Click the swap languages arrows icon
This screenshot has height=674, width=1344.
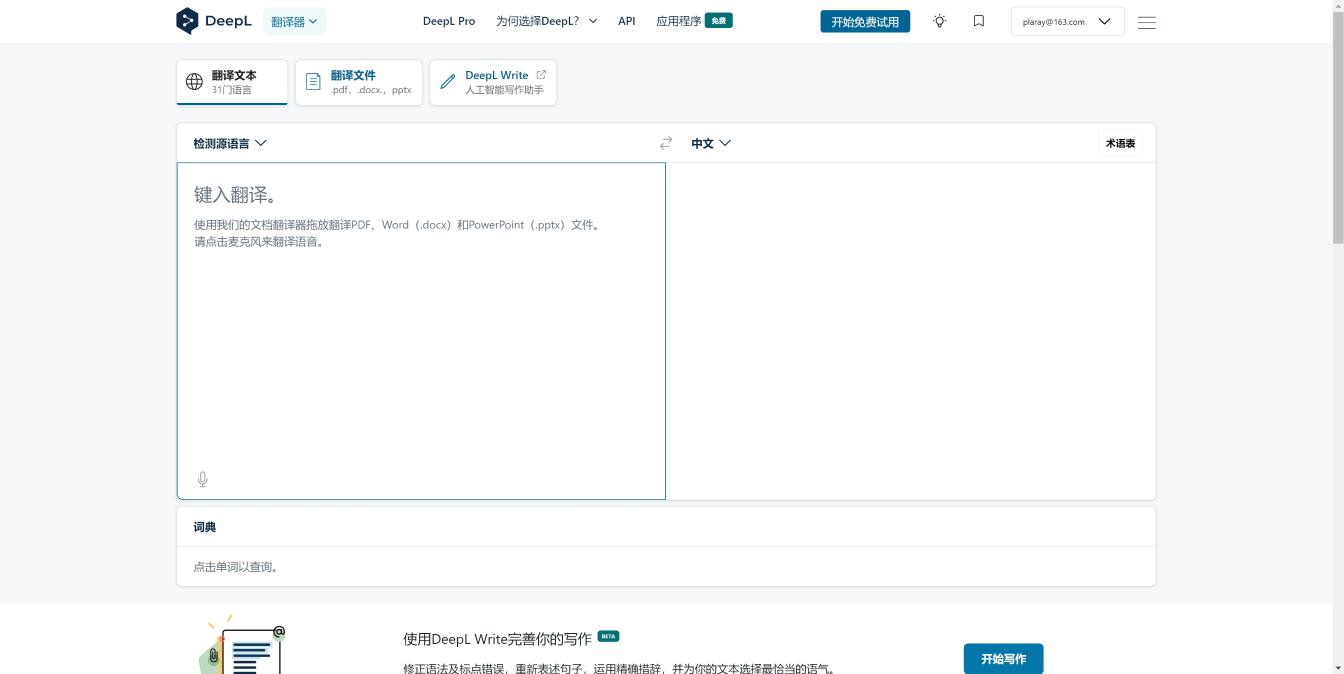[666, 143]
